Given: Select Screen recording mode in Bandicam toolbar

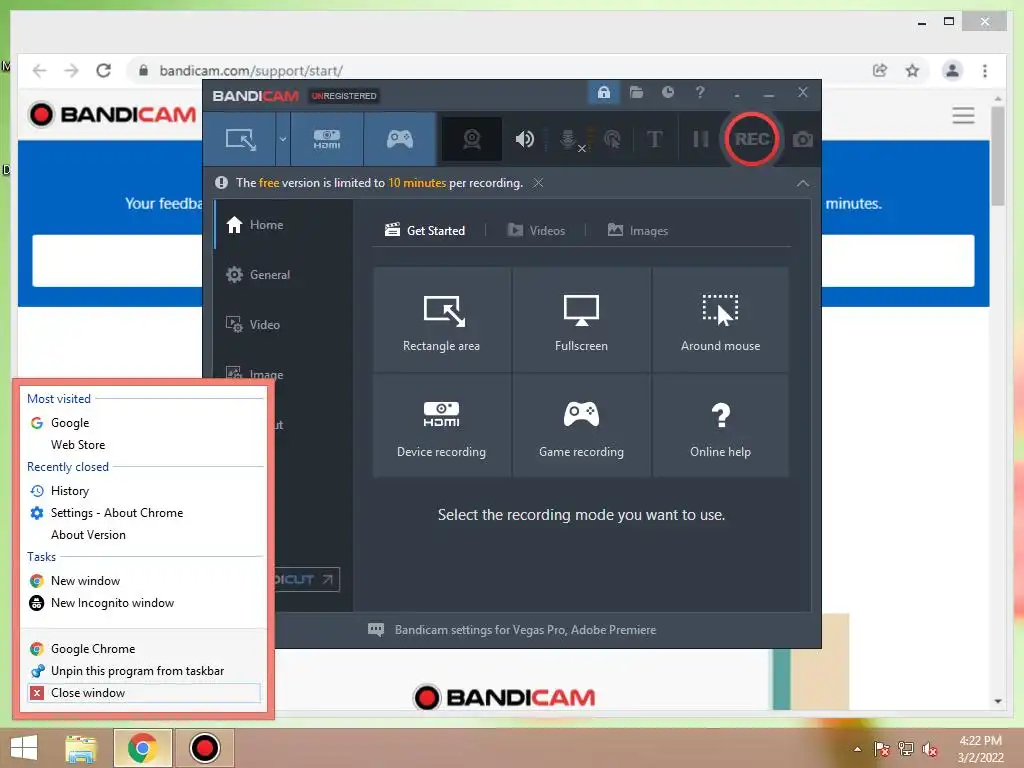Looking at the screenshot, I should click(240, 139).
